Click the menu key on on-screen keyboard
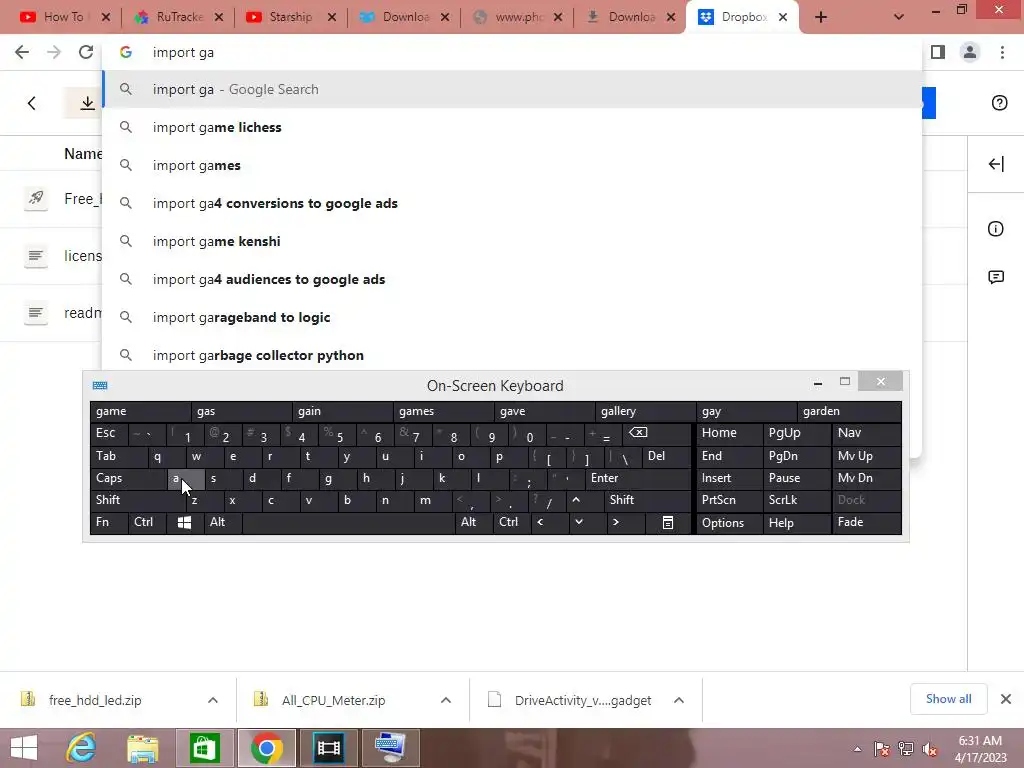This screenshot has height=768, width=1024. (667, 522)
